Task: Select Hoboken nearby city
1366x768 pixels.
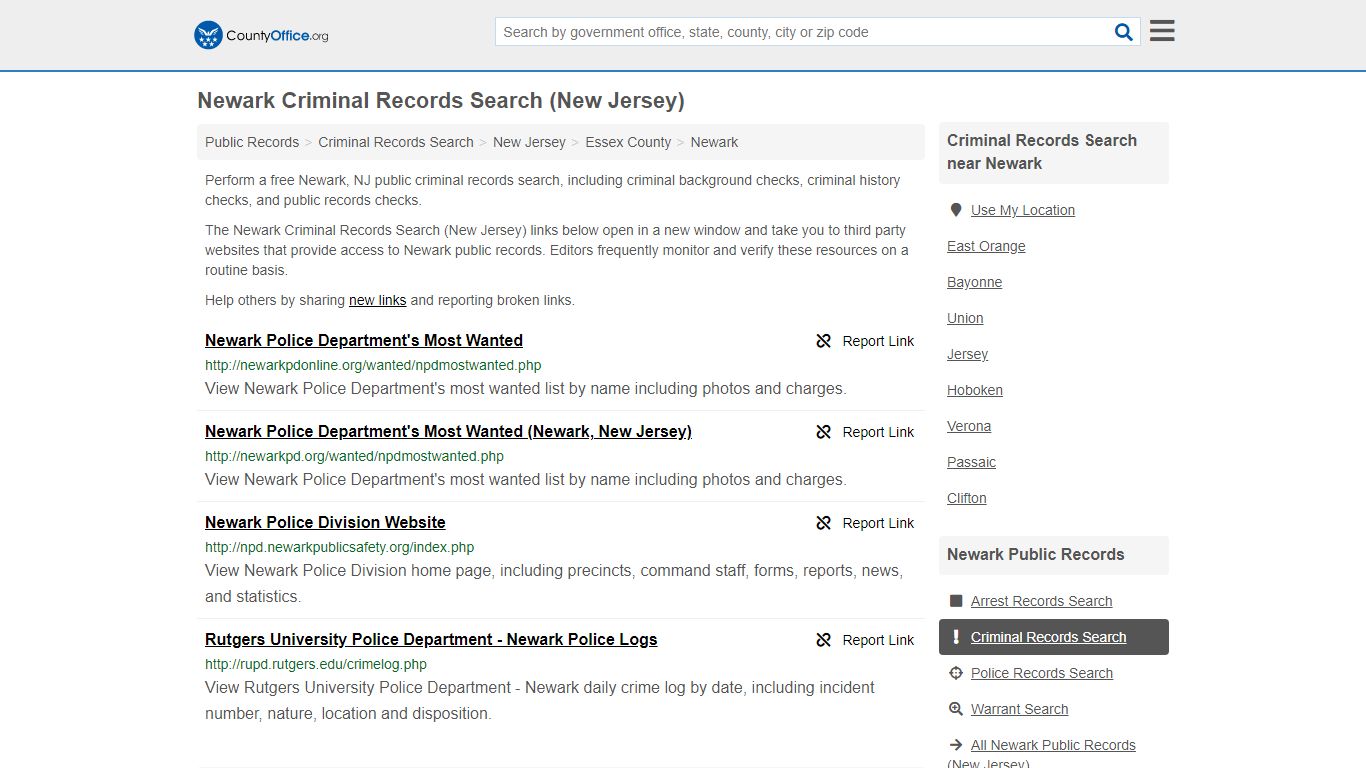Action: (x=975, y=390)
